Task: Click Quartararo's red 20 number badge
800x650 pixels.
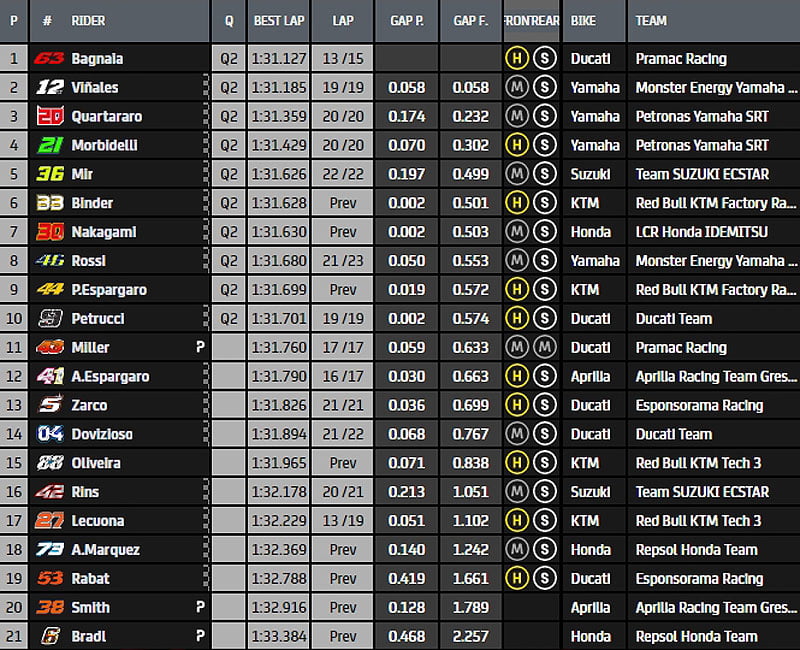Action: coord(49,117)
